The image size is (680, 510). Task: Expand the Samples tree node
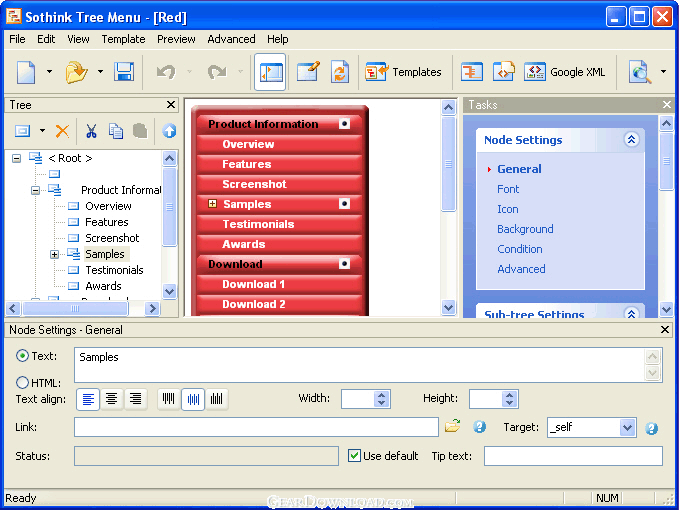[54, 254]
